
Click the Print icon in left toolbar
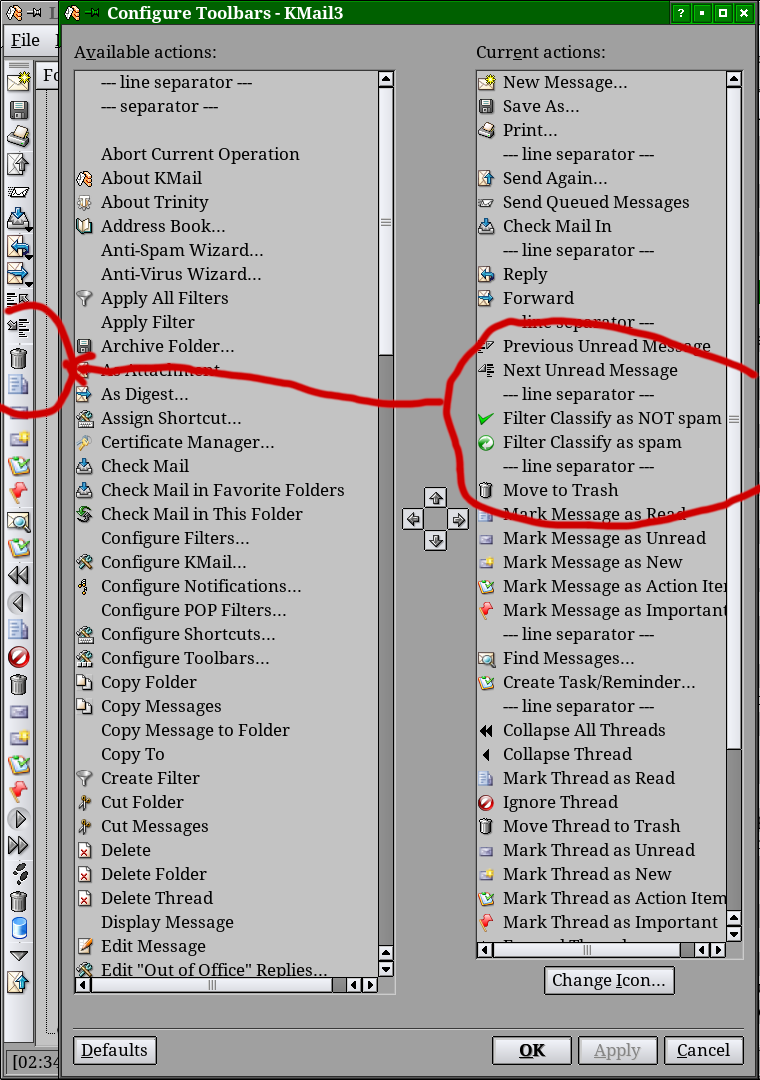tap(19, 136)
